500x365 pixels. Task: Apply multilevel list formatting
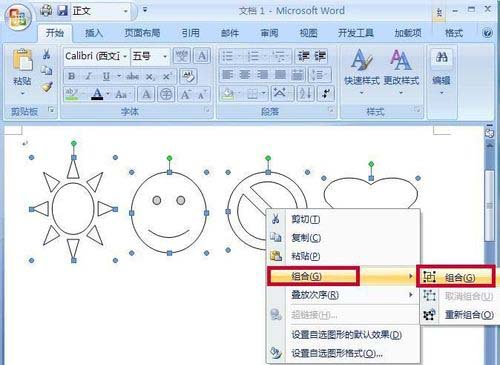(279, 56)
